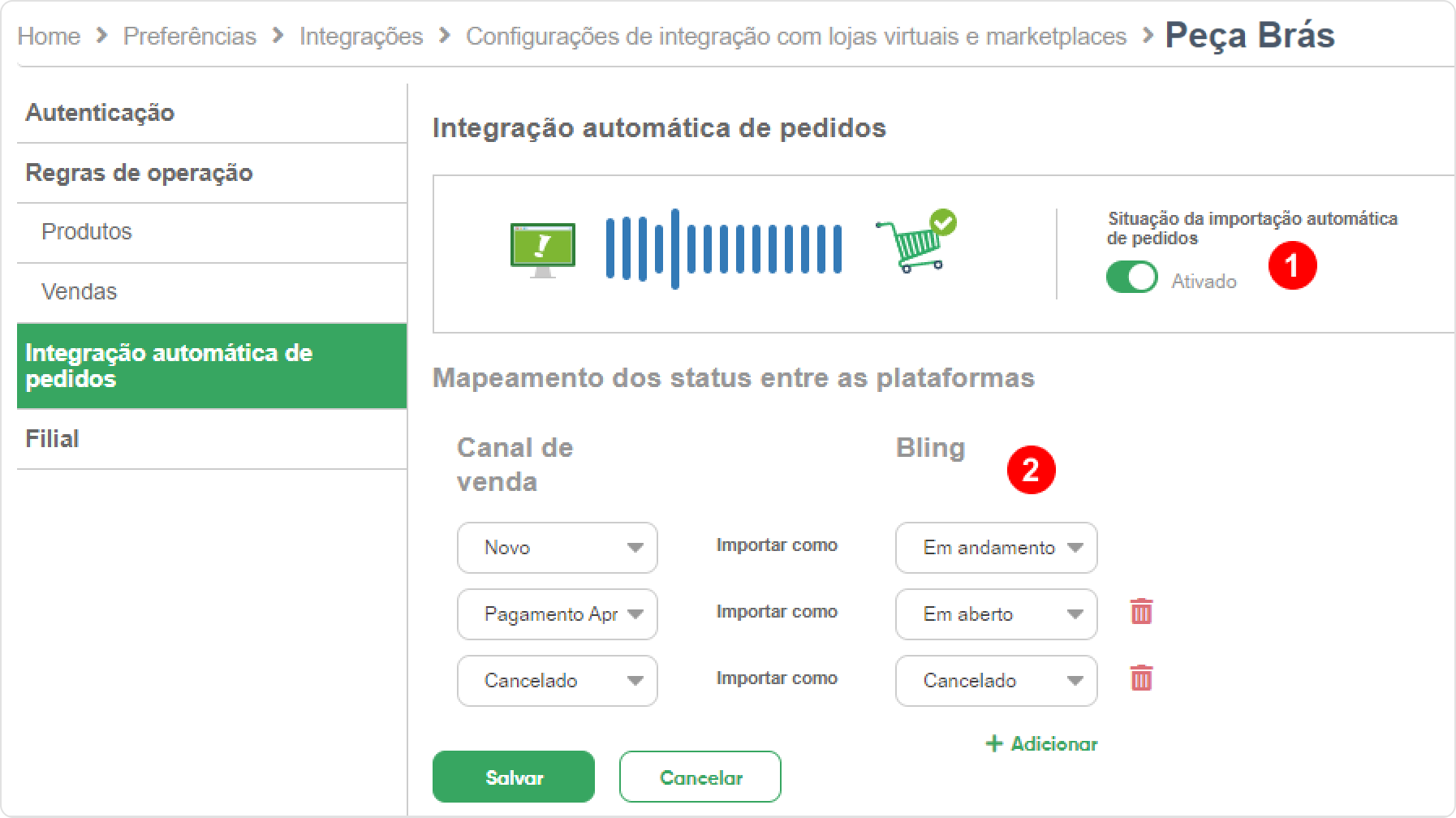Open Configurações de integração breadcrumb link
The height and width of the screenshot is (818, 1456).
(x=796, y=37)
